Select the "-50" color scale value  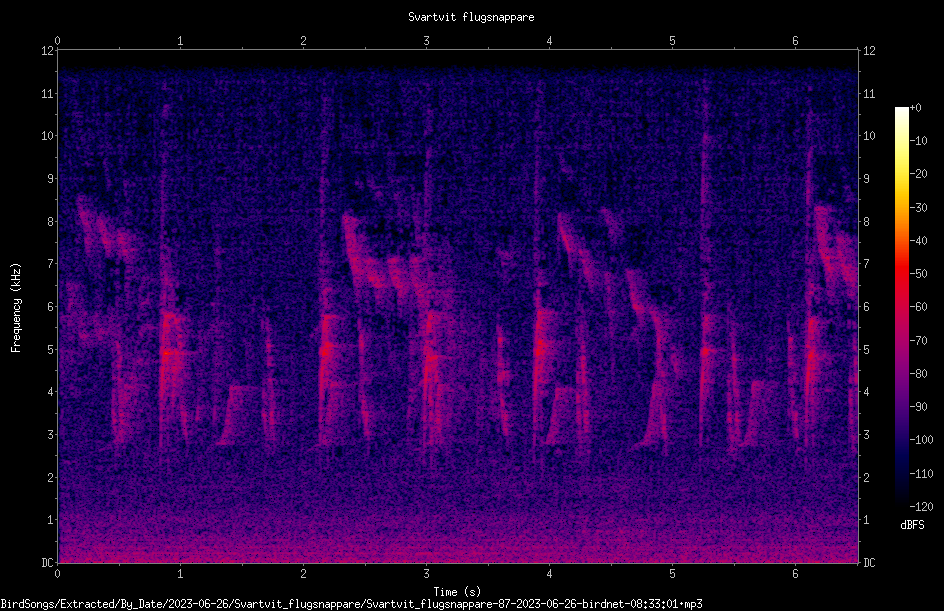919,274
